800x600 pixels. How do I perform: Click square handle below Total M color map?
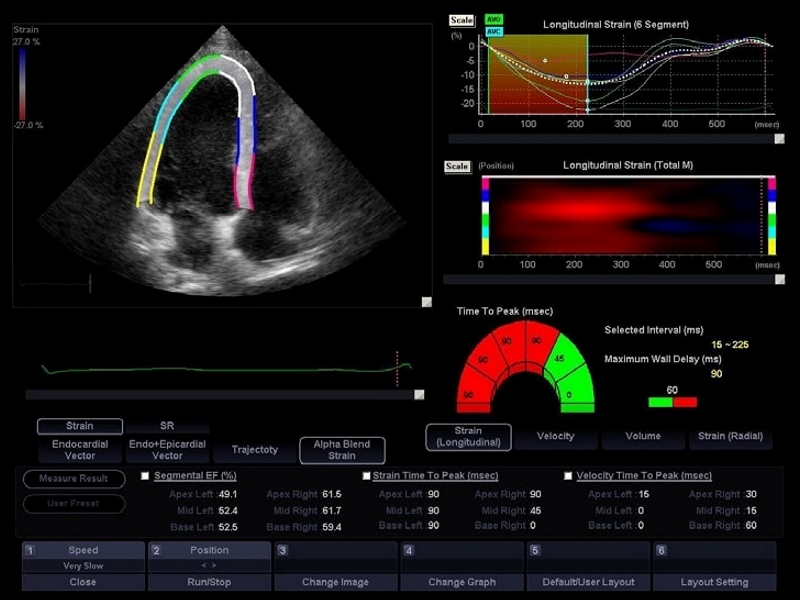pyautogui.click(x=779, y=279)
